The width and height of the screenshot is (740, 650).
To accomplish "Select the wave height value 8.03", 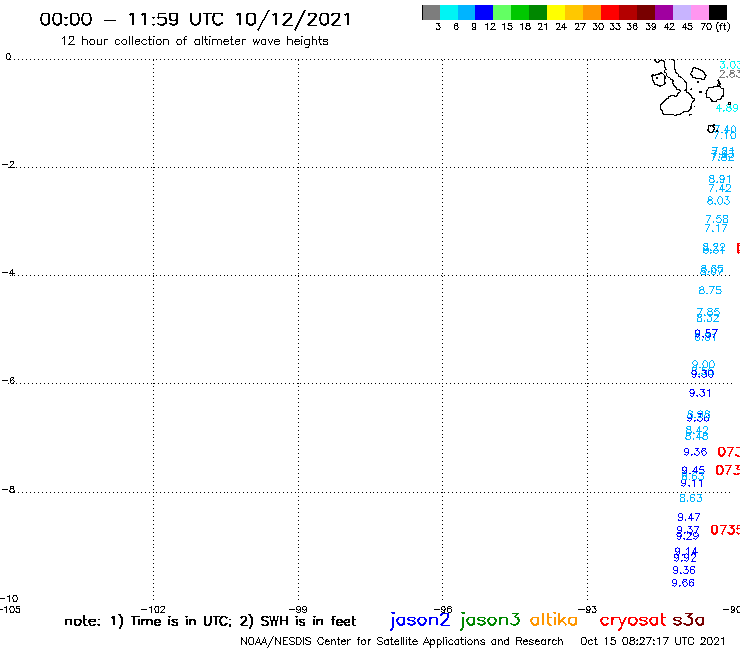I will point(718,201).
